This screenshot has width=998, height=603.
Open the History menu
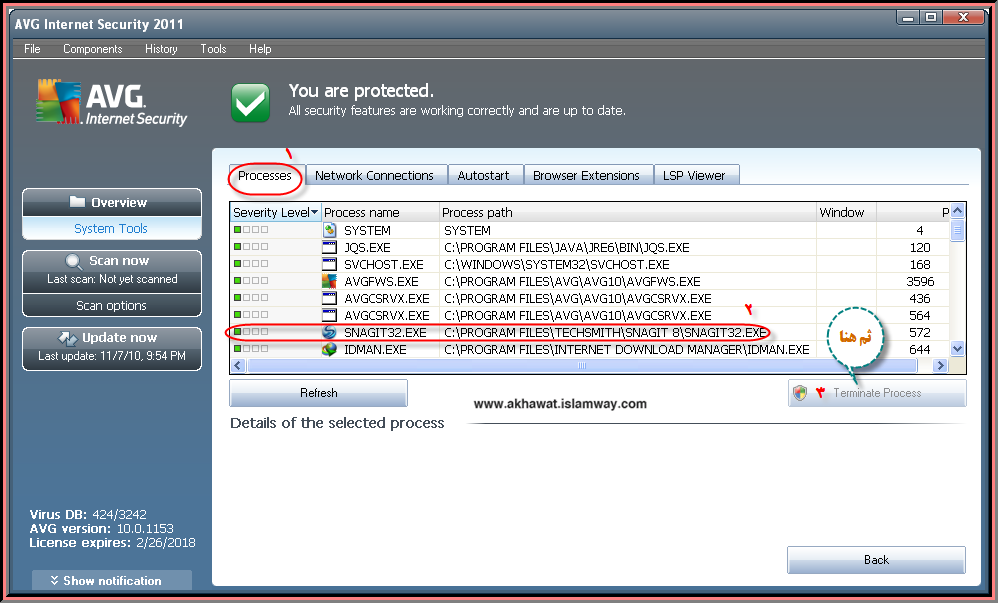coord(161,49)
